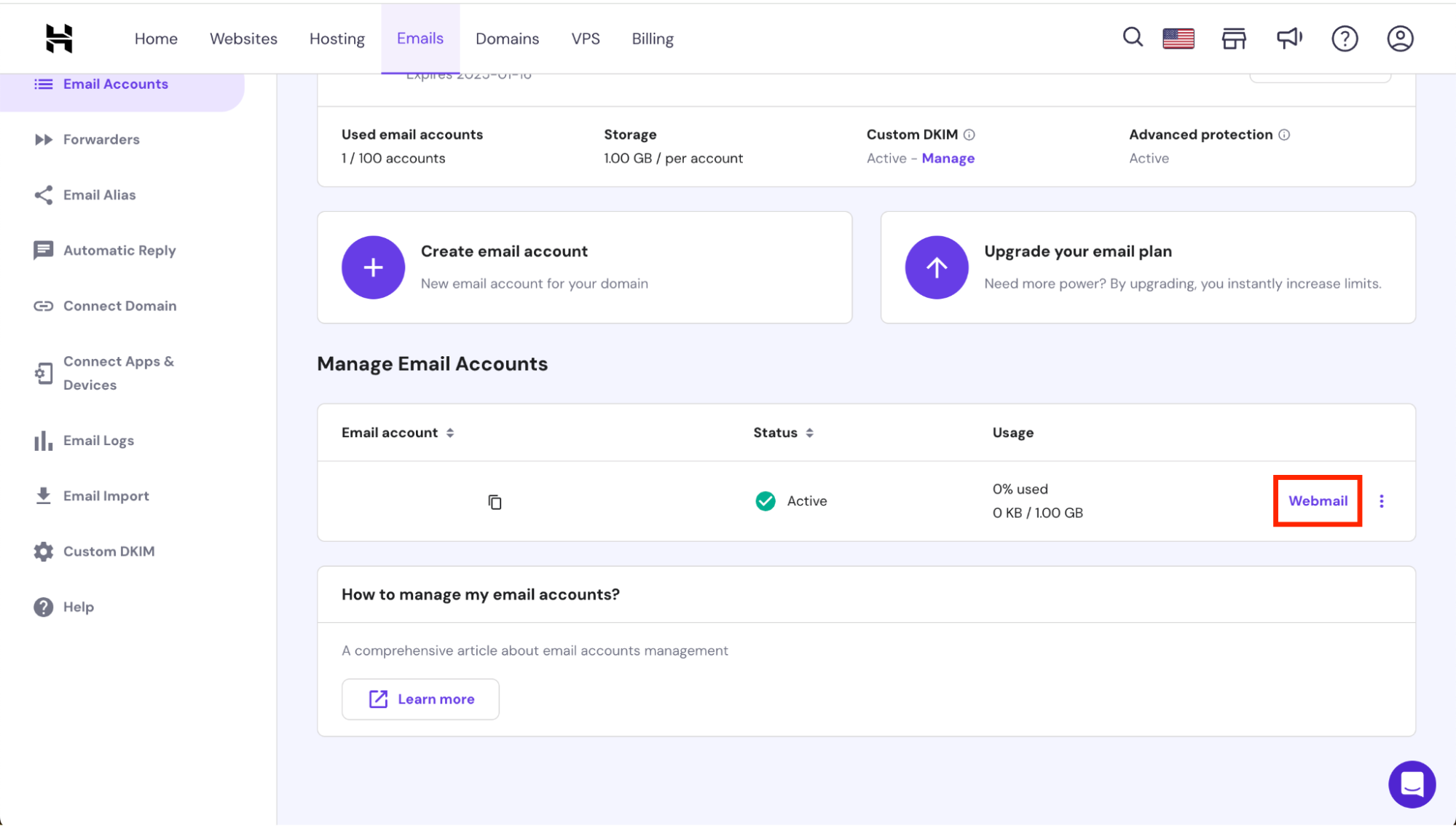Screen dimensions: 1456x826
Task: Click the megaphone announcements icon
Action: [1289, 38]
